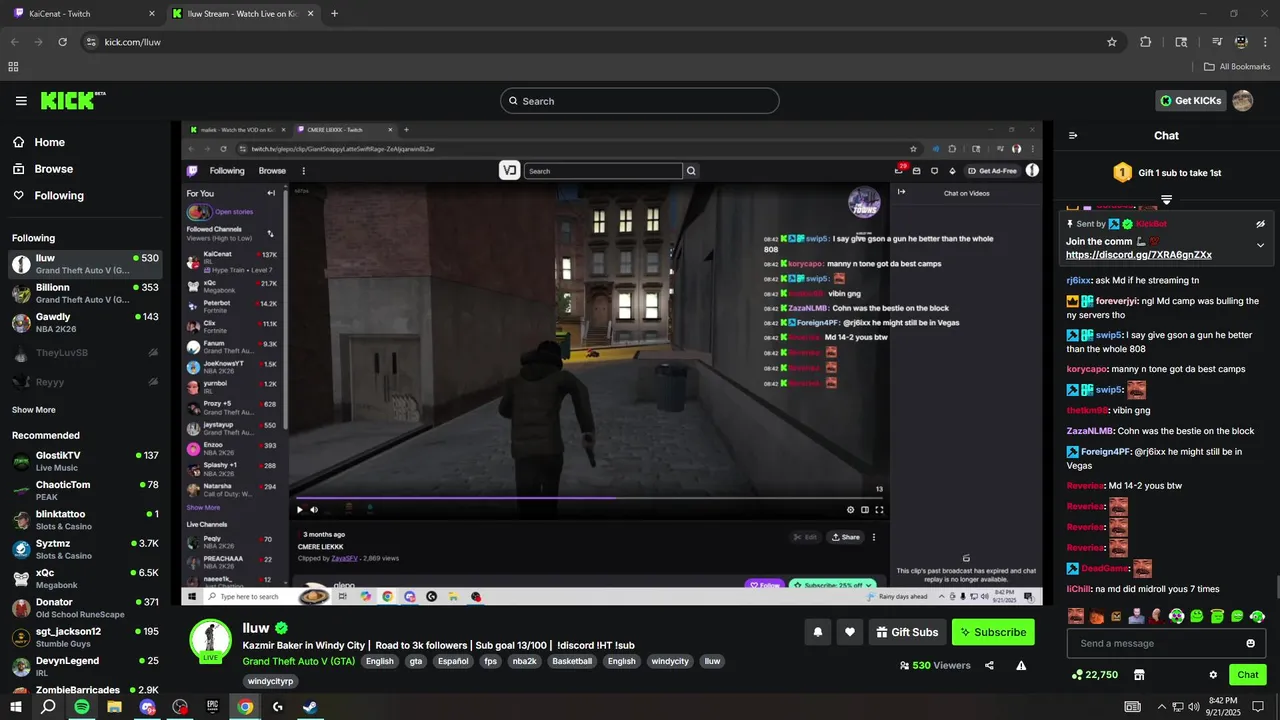1280x720 pixels.
Task: Toggle follow heart for lluw
Action: point(850,632)
